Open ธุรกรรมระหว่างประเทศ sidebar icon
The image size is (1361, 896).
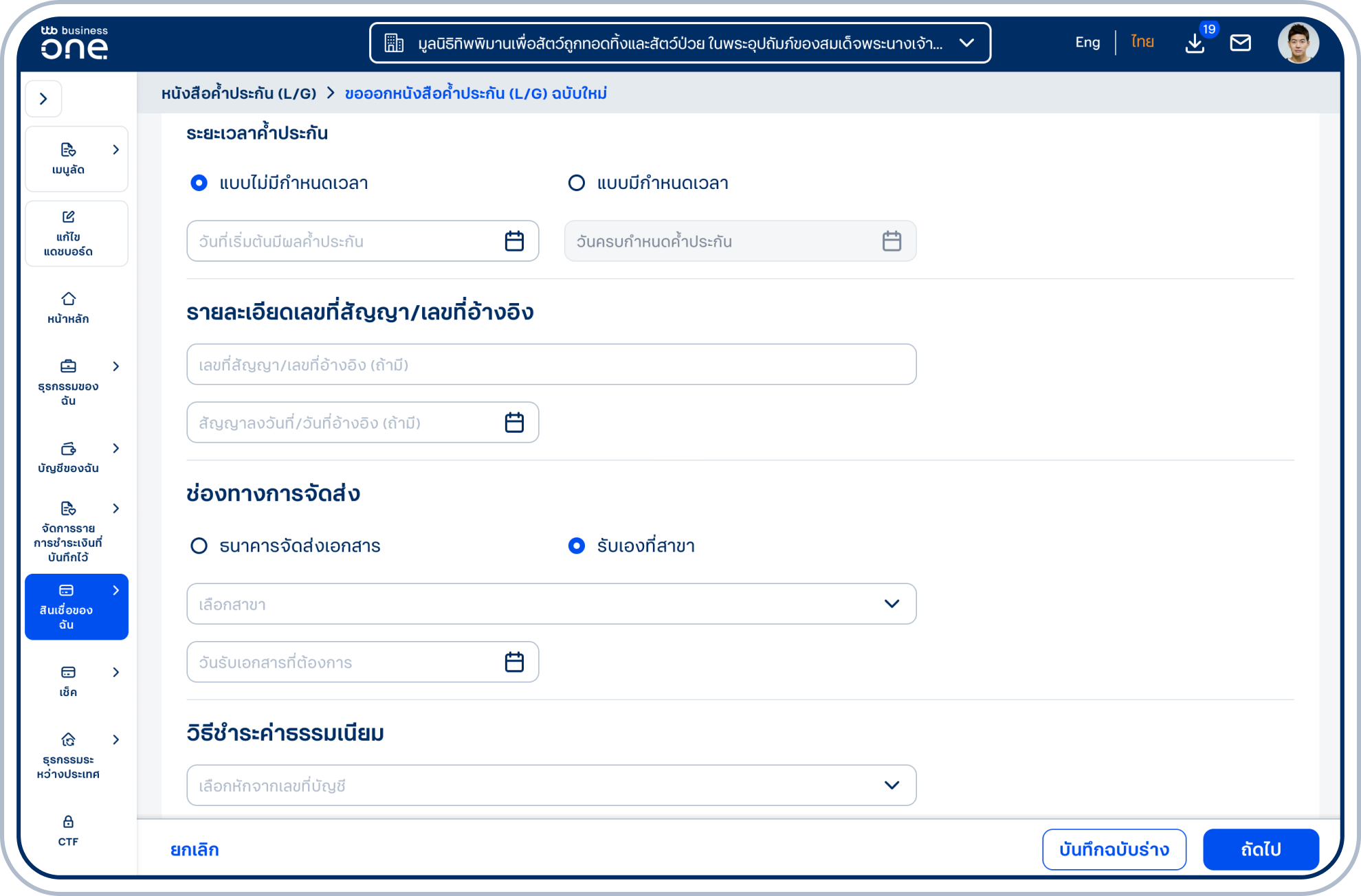[x=68, y=740]
